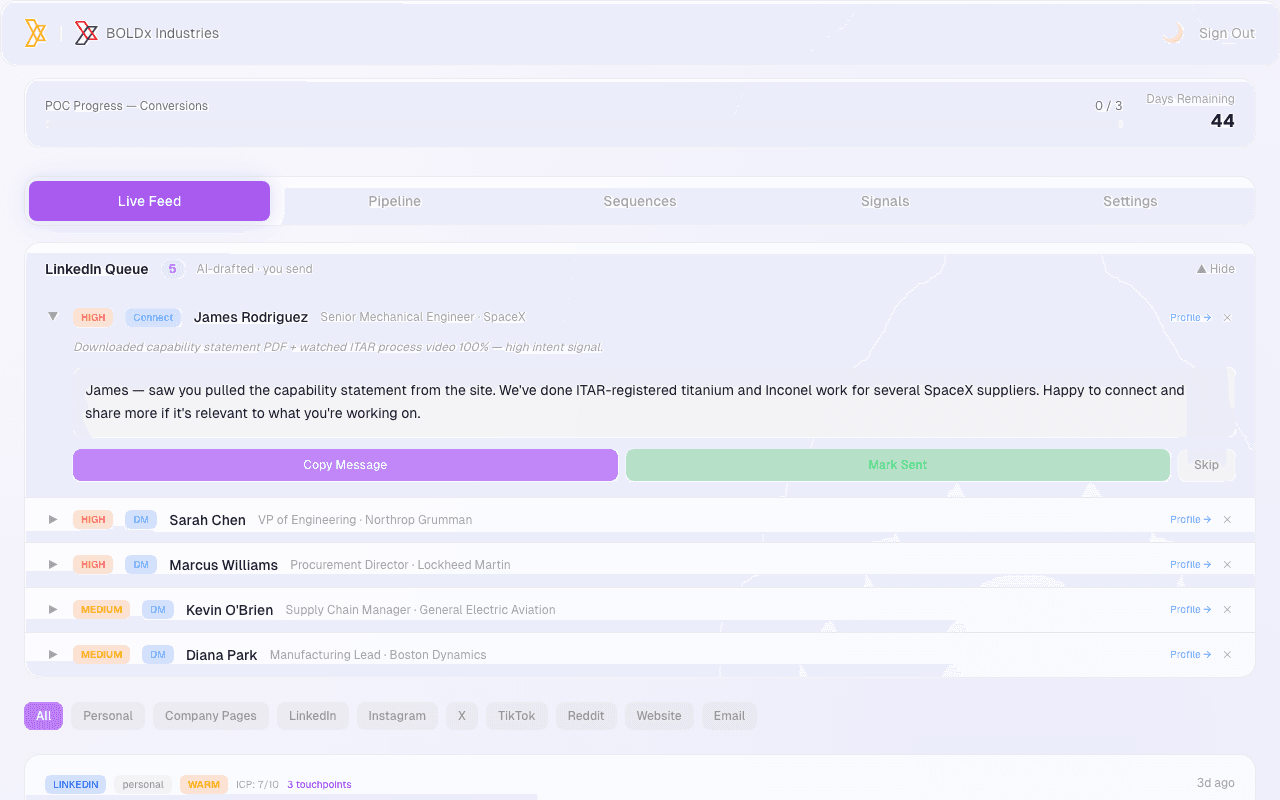
Task: Dismiss James Rodriguez with the X icon
Action: [1227, 317]
